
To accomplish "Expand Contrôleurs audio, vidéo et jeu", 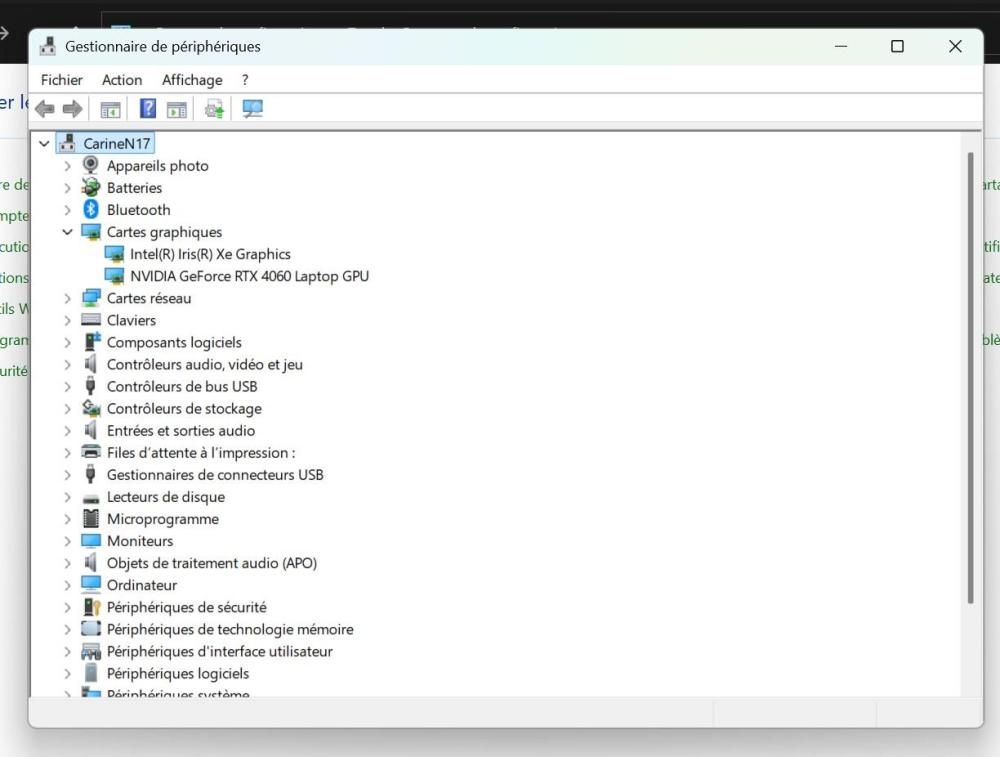I will 68,364.
